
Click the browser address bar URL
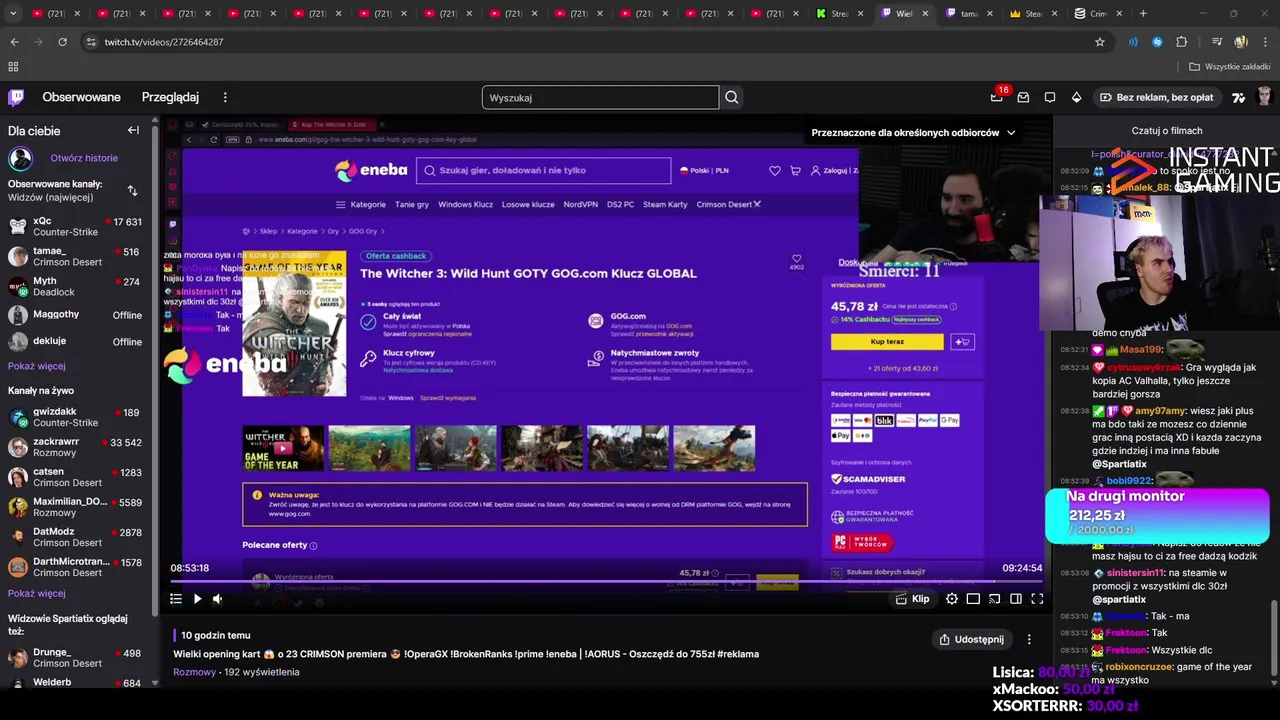click(x=164, y=42)
